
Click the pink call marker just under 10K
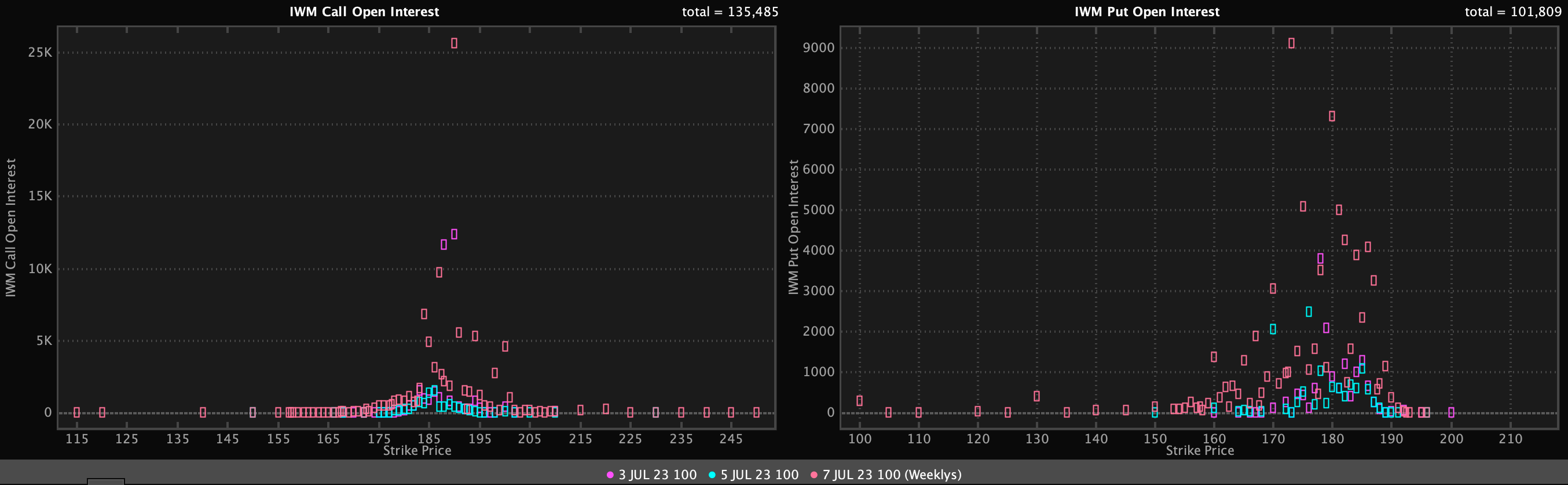pos(439,273)
